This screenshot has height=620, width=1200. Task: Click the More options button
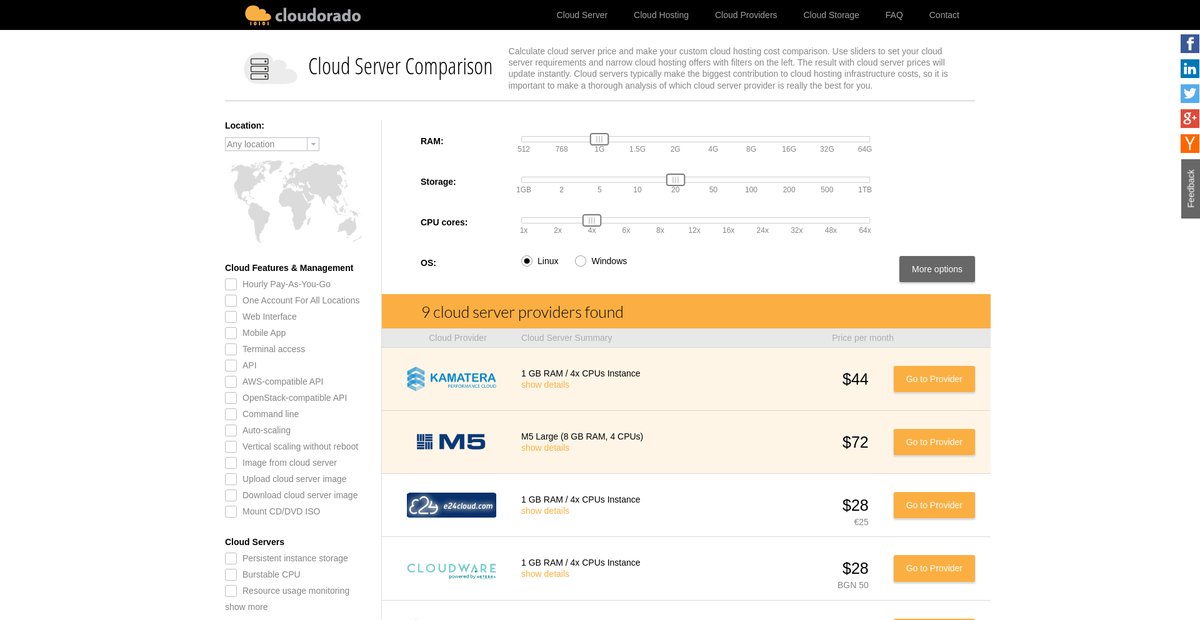click(937, 269)
